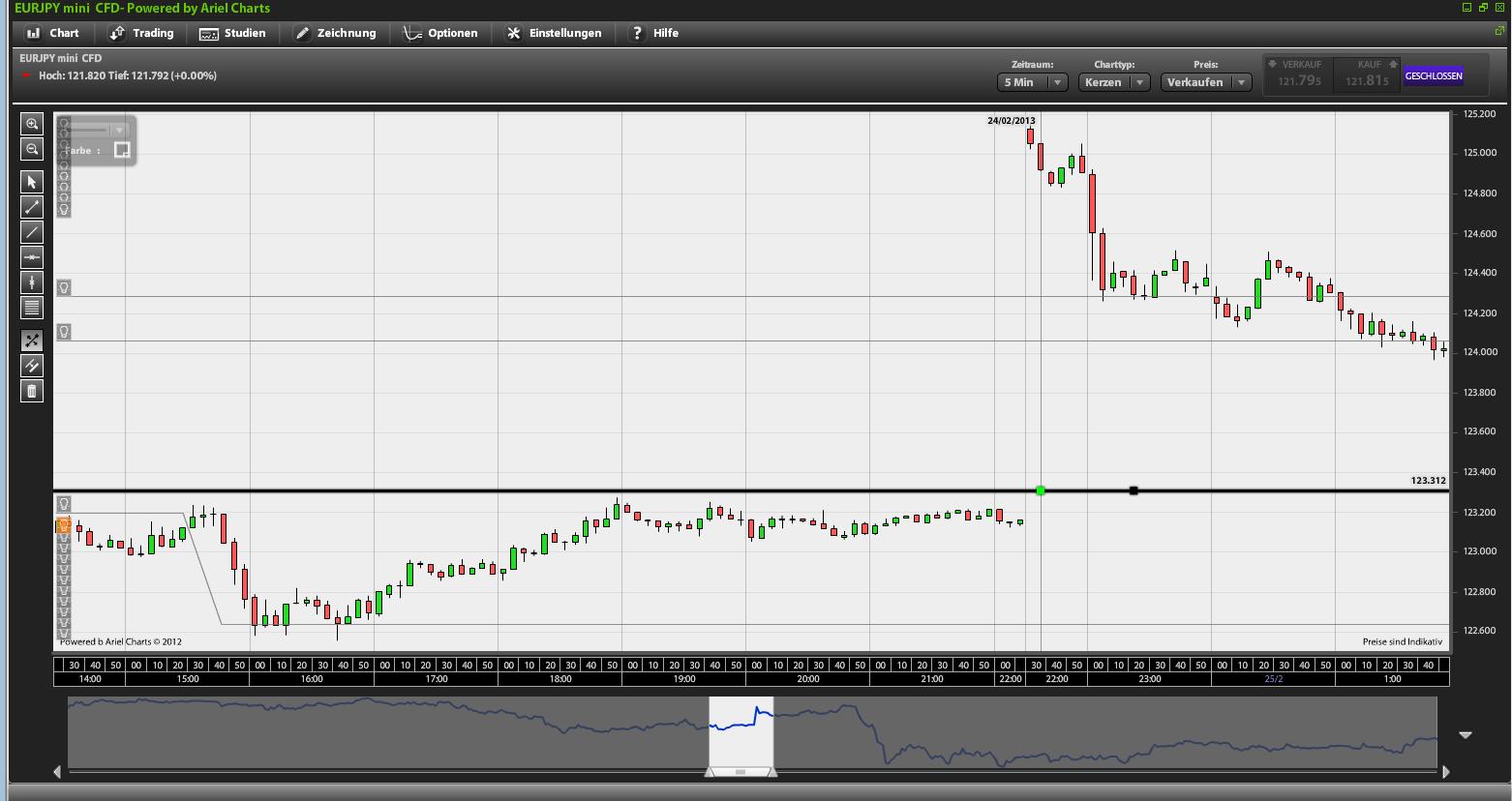The width and height of the screenshot is (1512, 801).
Task: Open the Hilfe menu
Action: coord(654,33)
